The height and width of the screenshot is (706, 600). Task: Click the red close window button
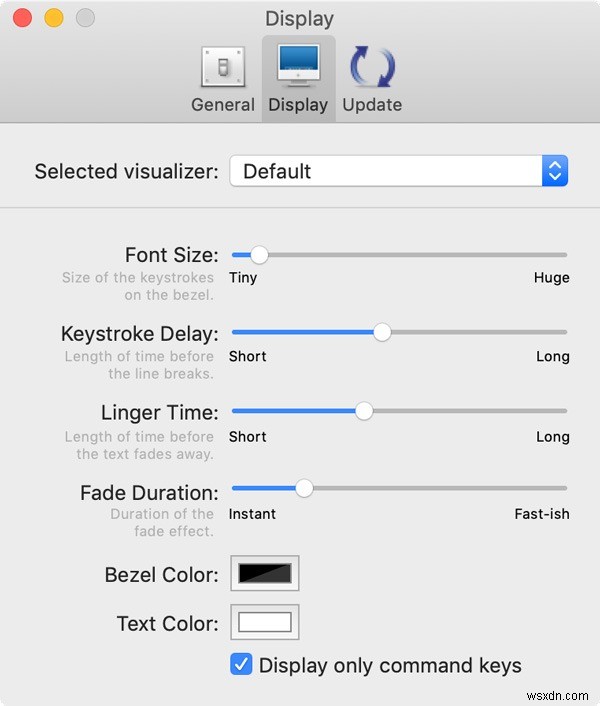23,18
